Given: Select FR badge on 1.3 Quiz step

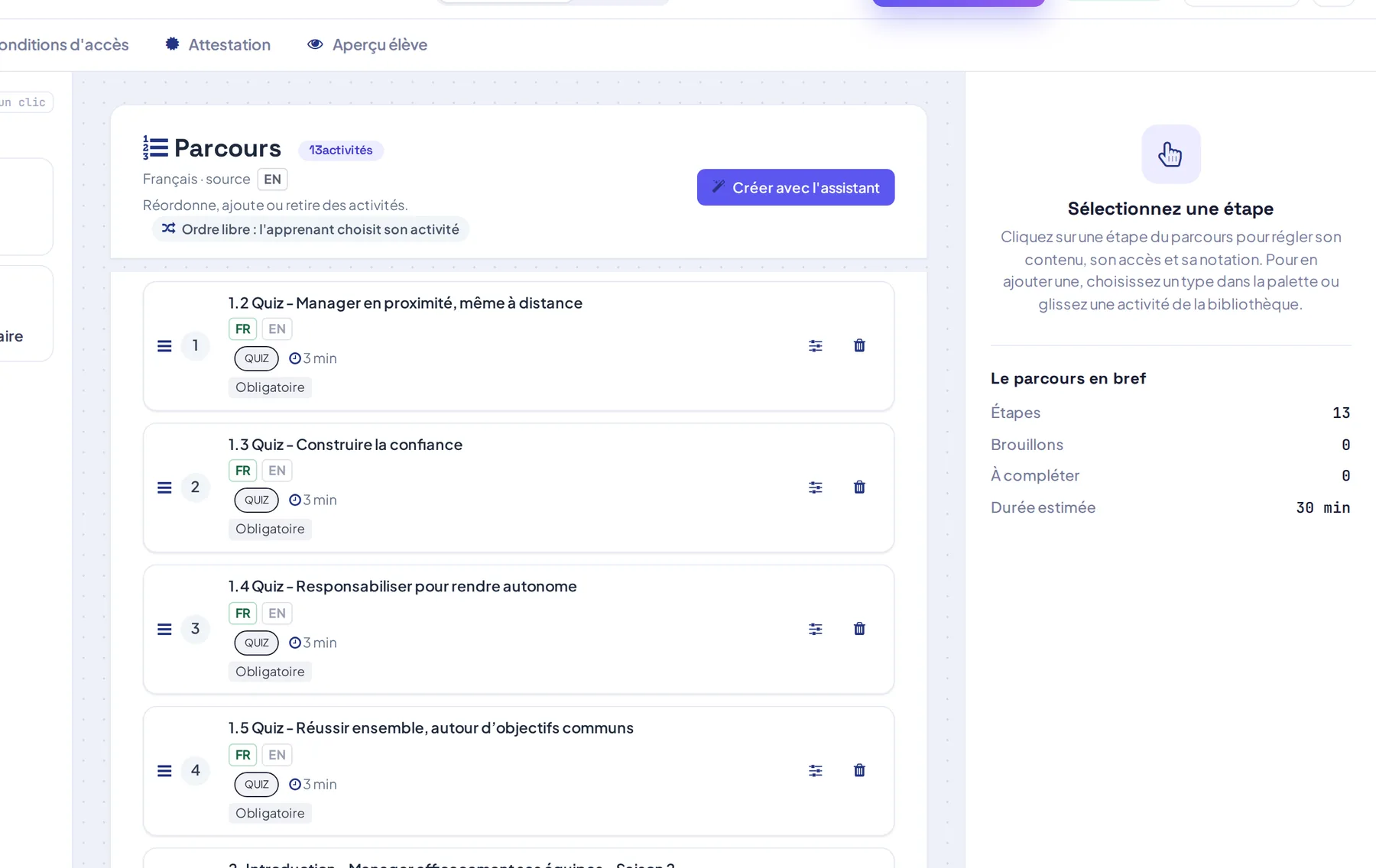Looking at the screenshot, I should point(242,471).
